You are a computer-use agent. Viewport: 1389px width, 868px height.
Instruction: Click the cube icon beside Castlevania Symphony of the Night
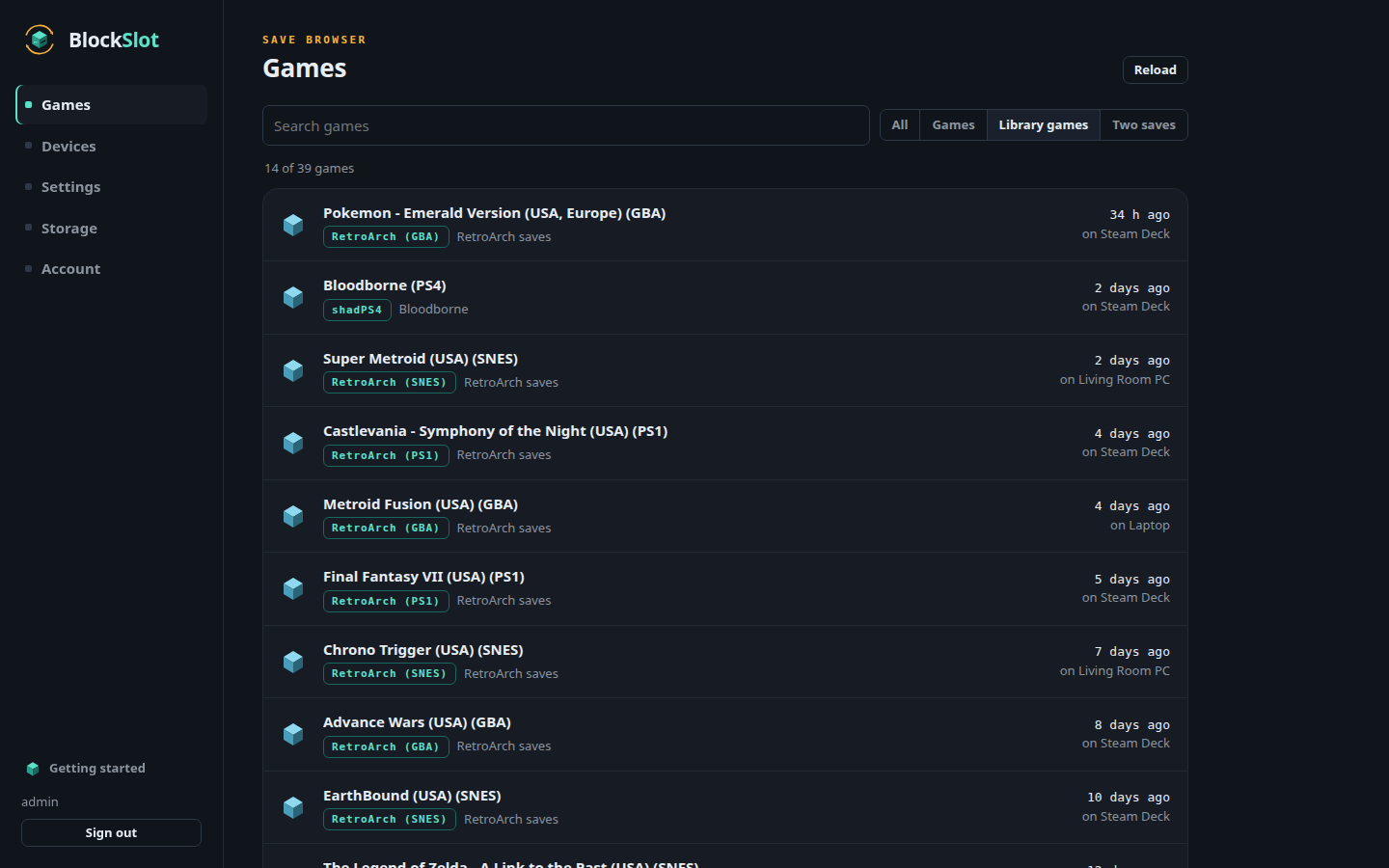tap(293, 443)
